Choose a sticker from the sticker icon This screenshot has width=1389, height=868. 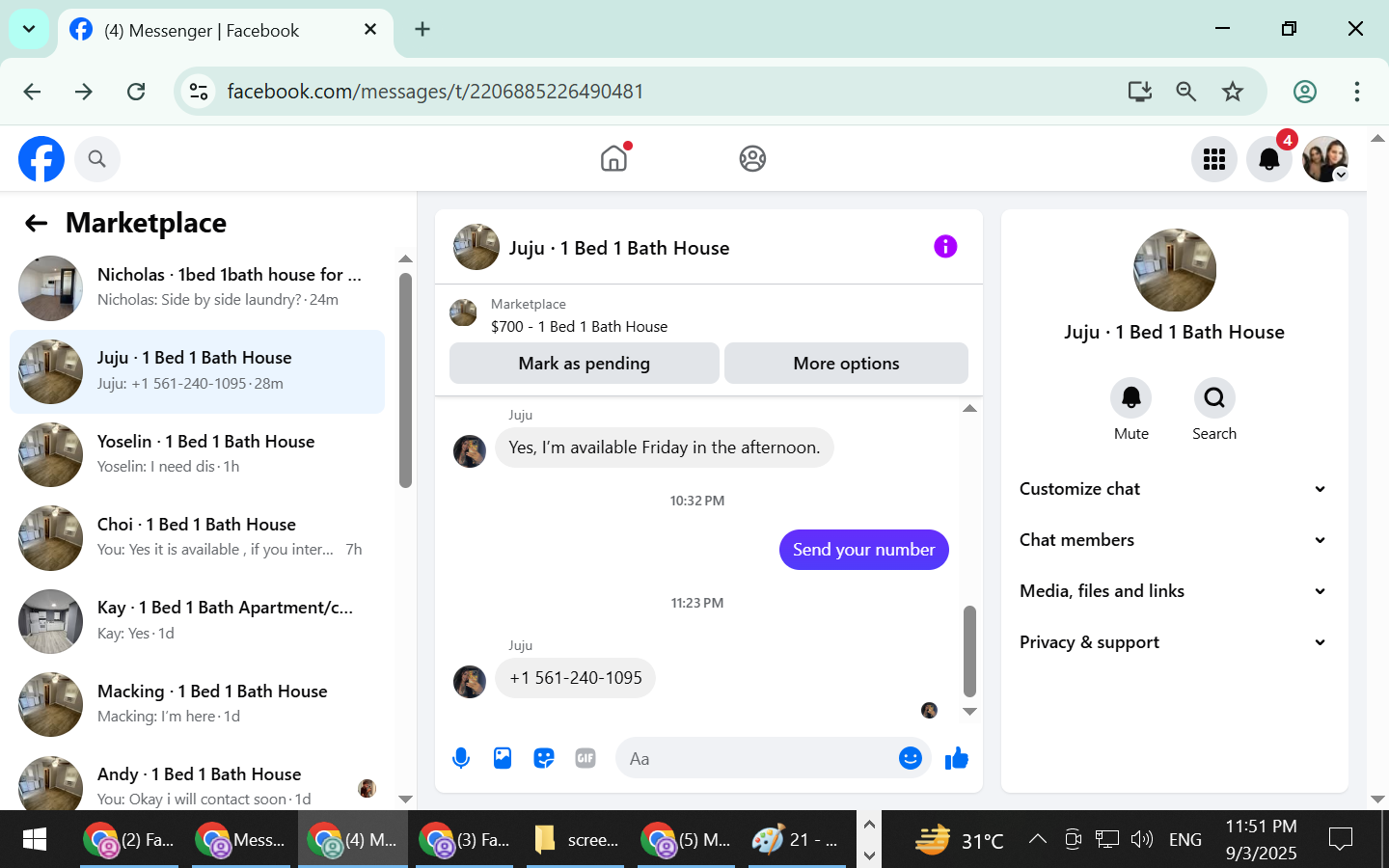click(x=544, y=759)
